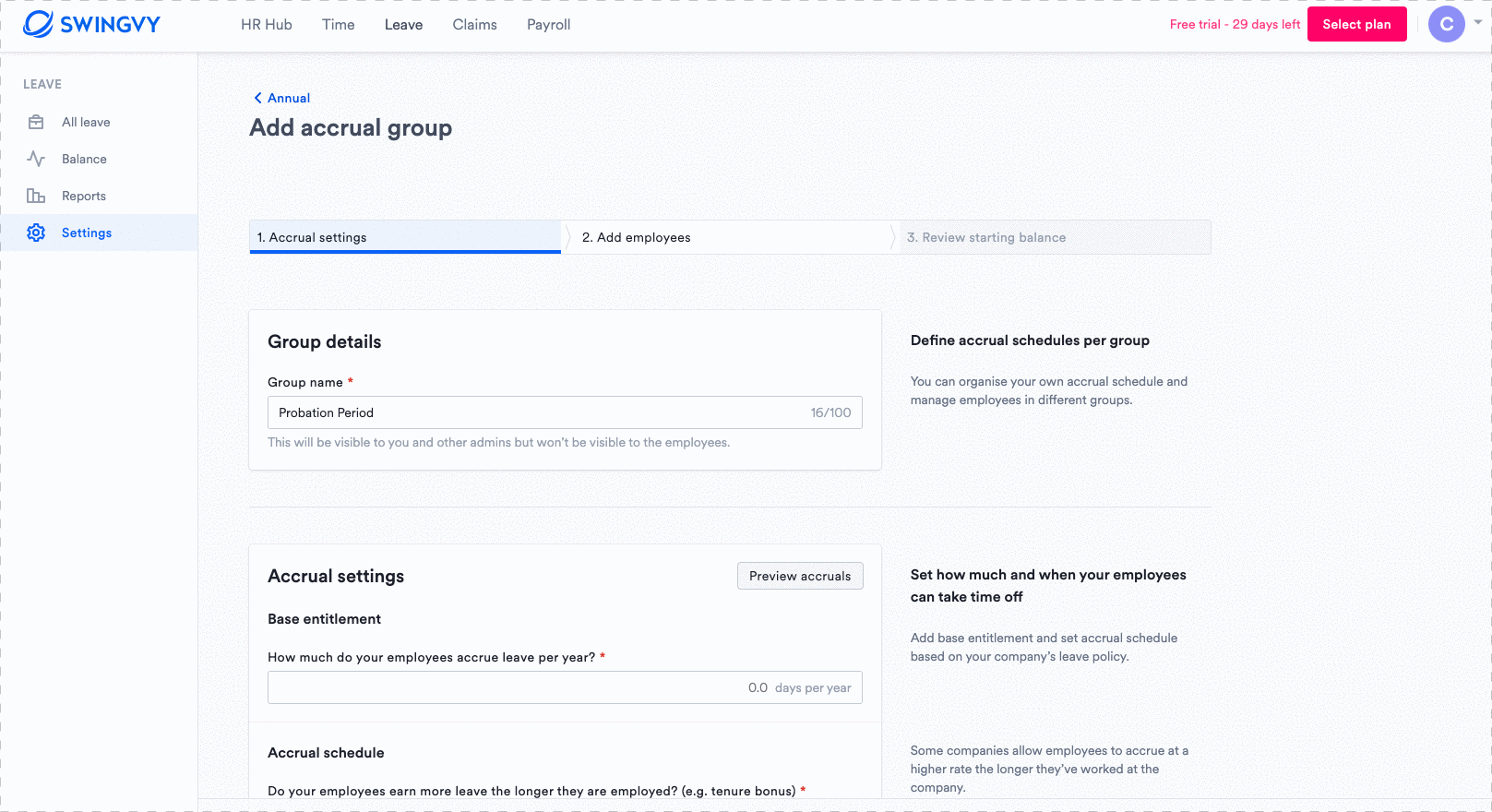
Task: Click the Define accrual schedules per group text
Action: coord(1030,340)
